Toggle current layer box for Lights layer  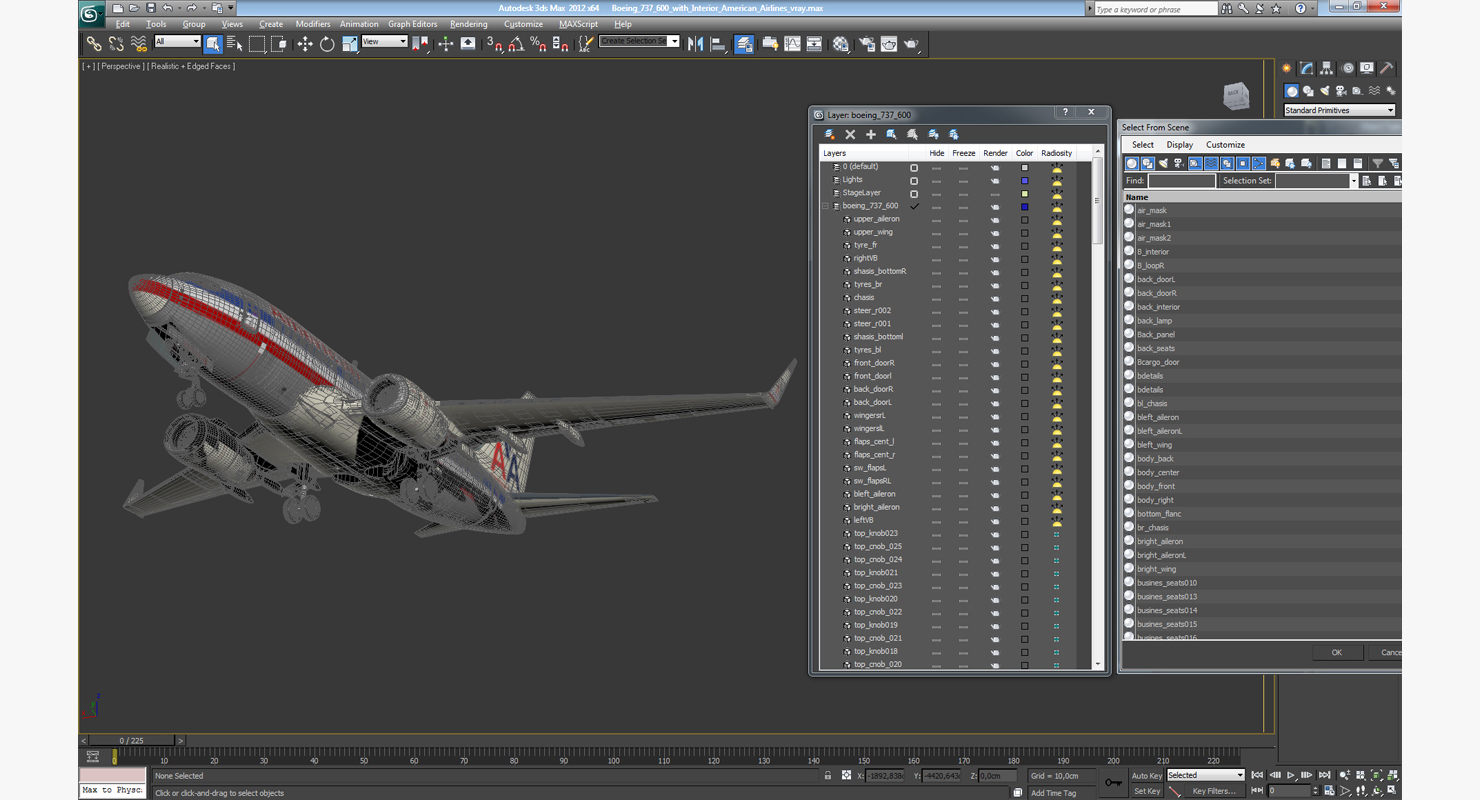[913, 181]
